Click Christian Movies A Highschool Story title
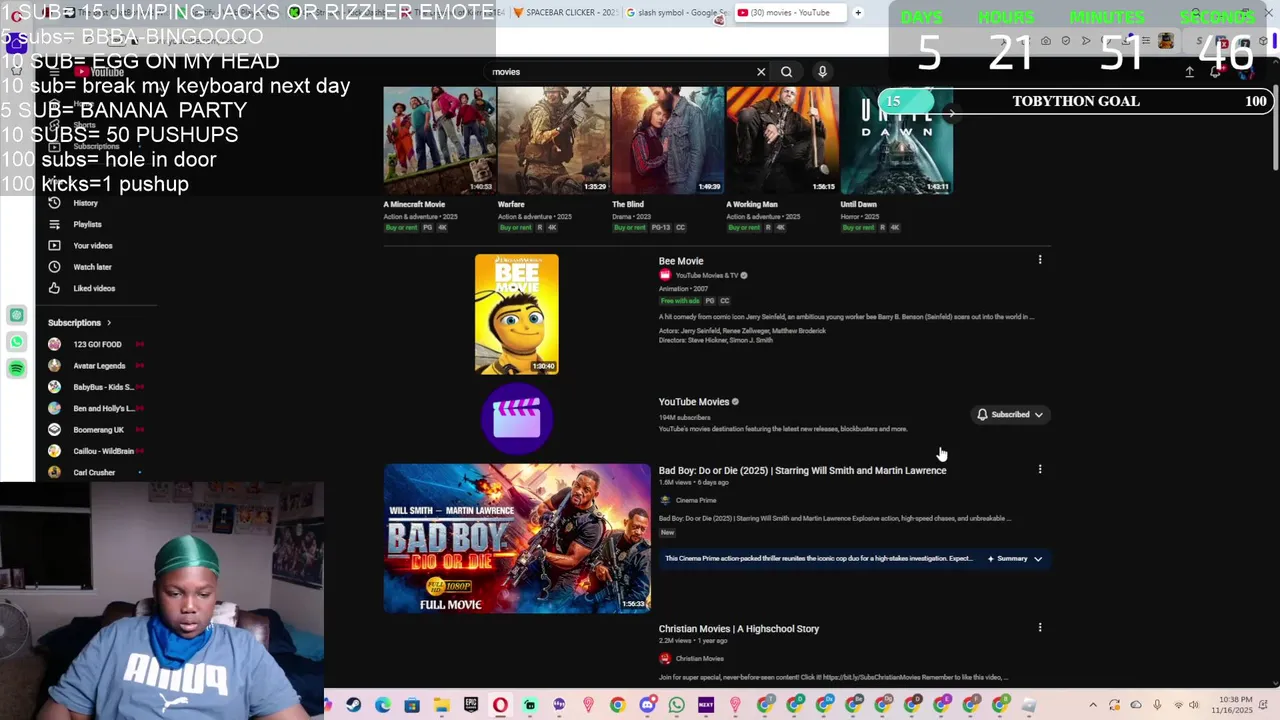This screenshot has width=1280, height=720. point(739,629)
